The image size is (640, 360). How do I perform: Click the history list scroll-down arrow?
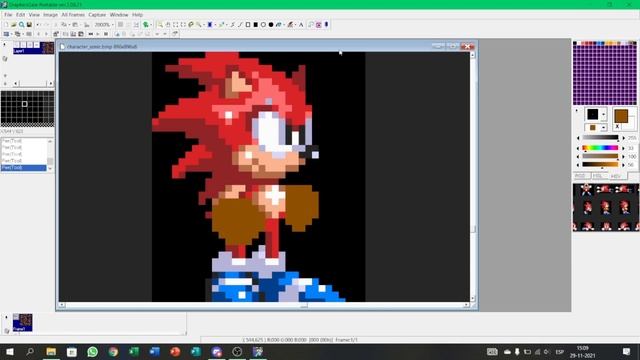[x=50, y=168]
